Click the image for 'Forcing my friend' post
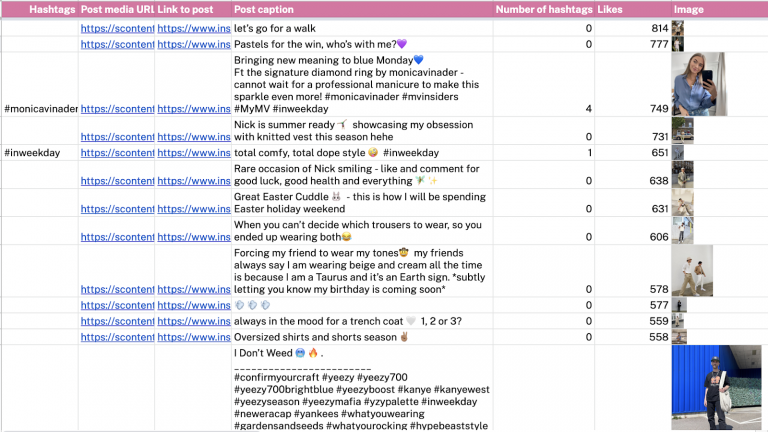 [x=692, y=271]
